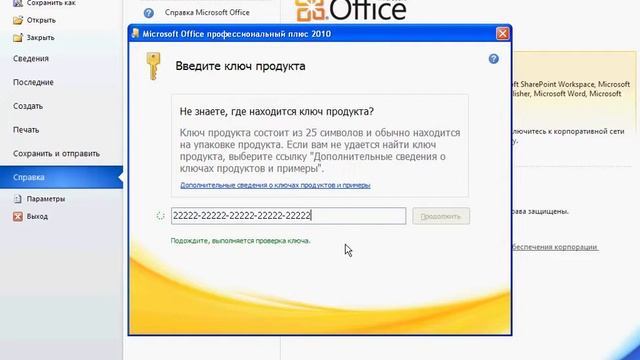Click the gray paragraph about 25 символов
Image resolution: width=640 pixels, height=360 pixels.
pos(320,150)
